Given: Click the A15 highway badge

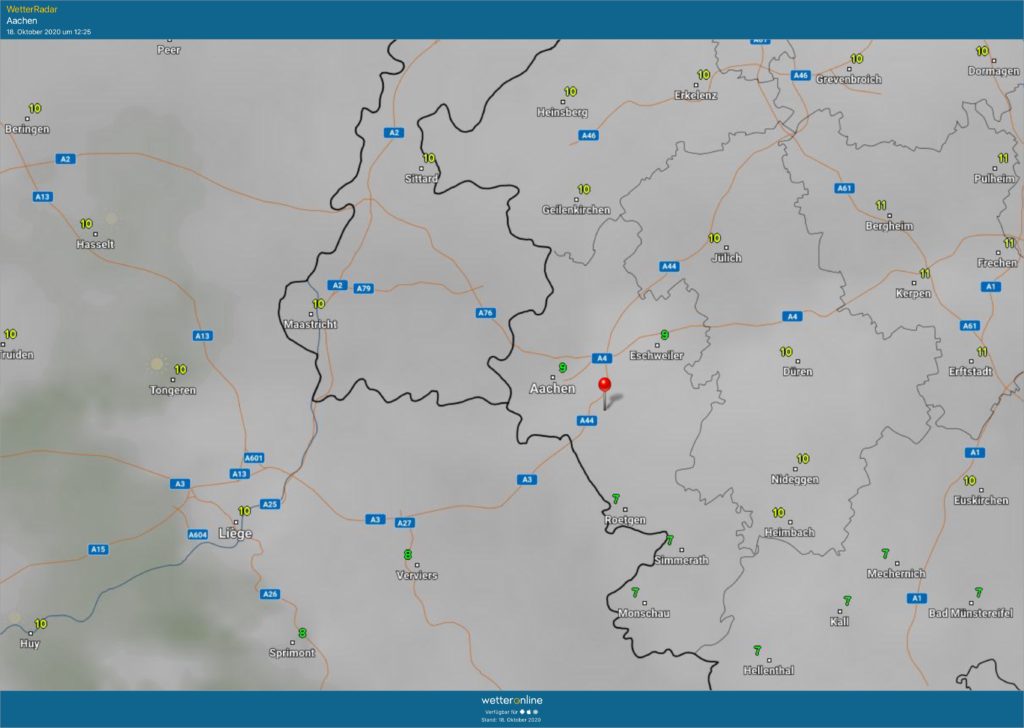Looking at the screenshot, I should pyautogui.click(x=98, y=550).
